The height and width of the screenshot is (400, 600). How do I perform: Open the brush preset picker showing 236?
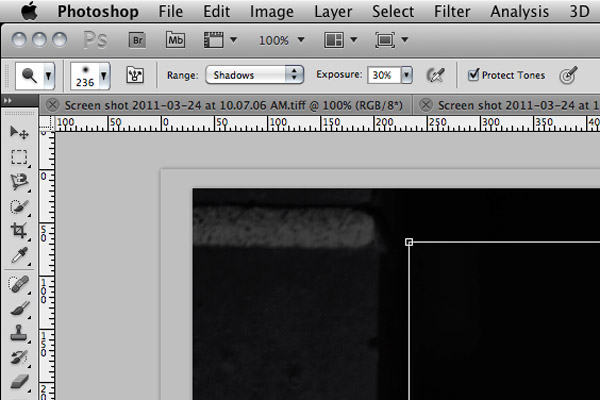point(90,76)
